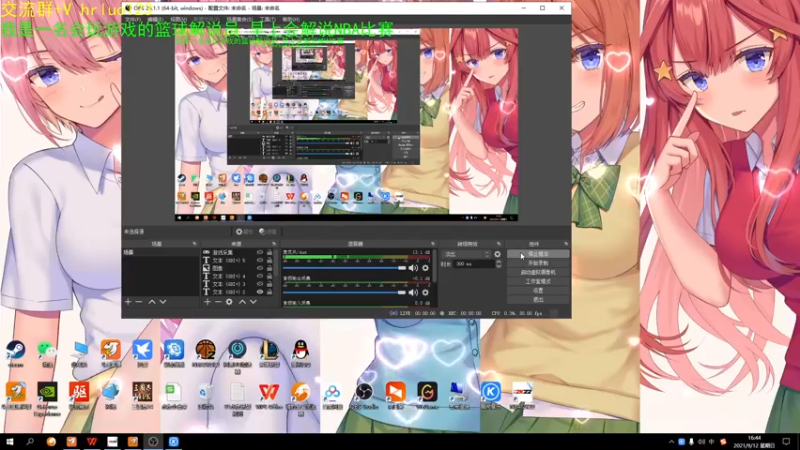800x450 pixels.
Task: Open GeForce Experience desktop shortcut
Action: tap(47, 399)
